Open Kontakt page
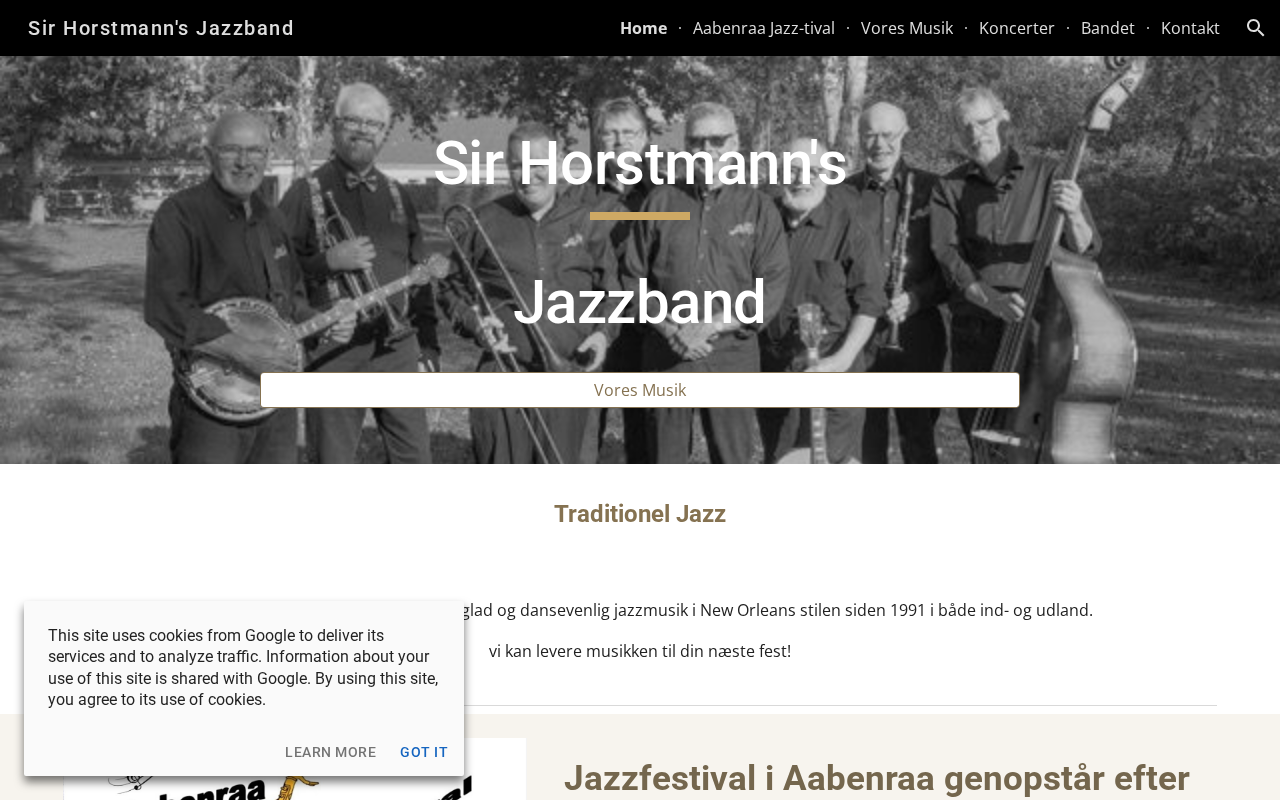This screenshot has height=800, width=1280. pos(1190,28)
